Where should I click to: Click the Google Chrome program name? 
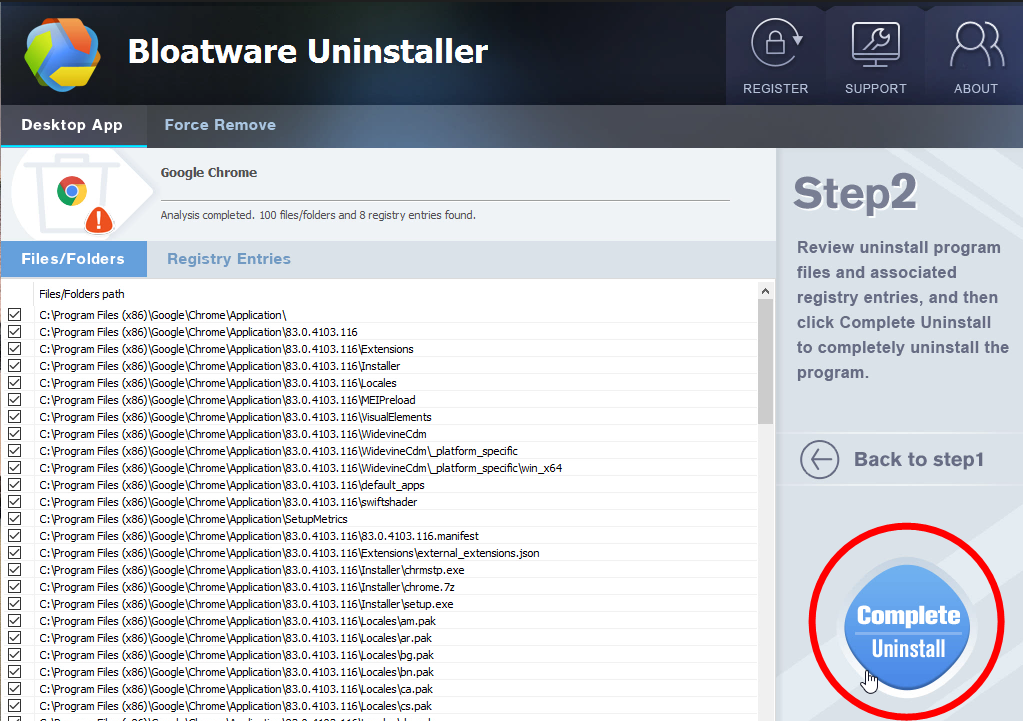click(209, 173)
